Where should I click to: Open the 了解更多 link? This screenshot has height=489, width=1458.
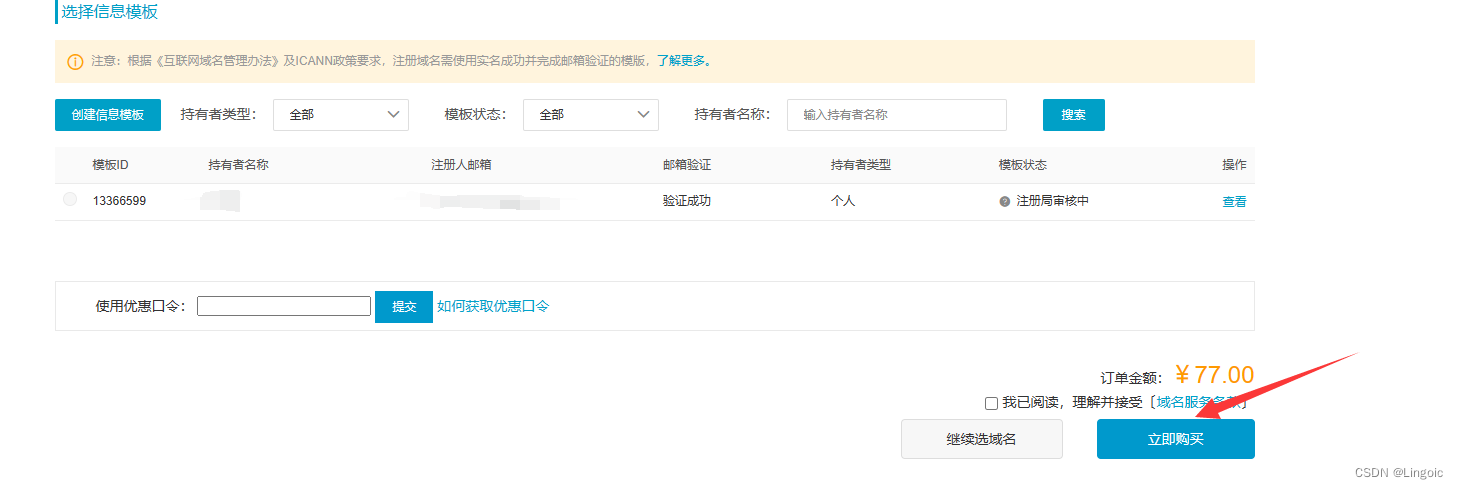pos(684,61)
